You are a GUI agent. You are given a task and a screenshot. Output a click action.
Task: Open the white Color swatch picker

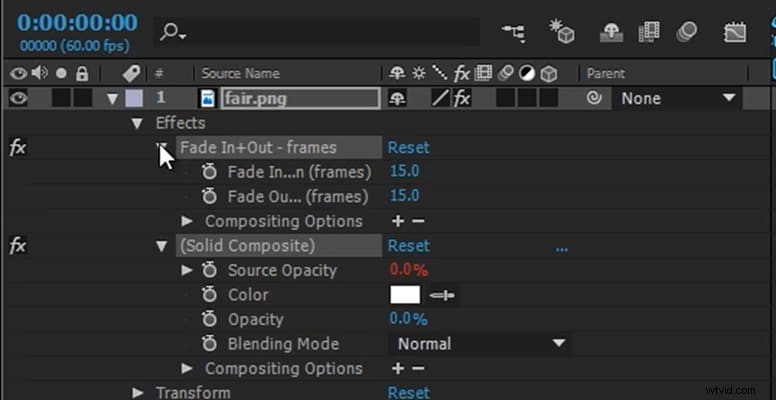point(405,295)
